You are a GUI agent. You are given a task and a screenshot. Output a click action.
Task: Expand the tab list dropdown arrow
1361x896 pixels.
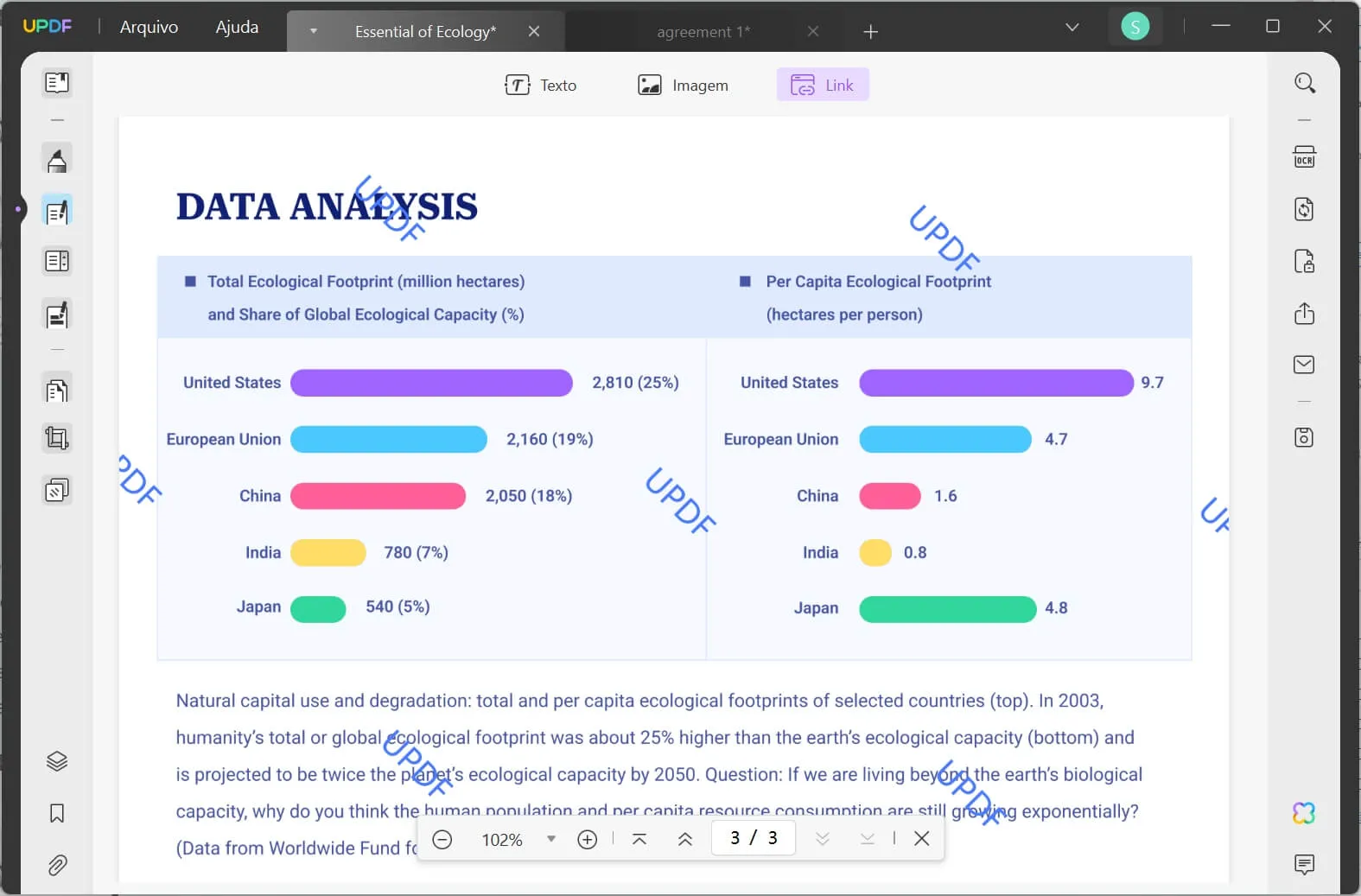[x=1072, y=28]
